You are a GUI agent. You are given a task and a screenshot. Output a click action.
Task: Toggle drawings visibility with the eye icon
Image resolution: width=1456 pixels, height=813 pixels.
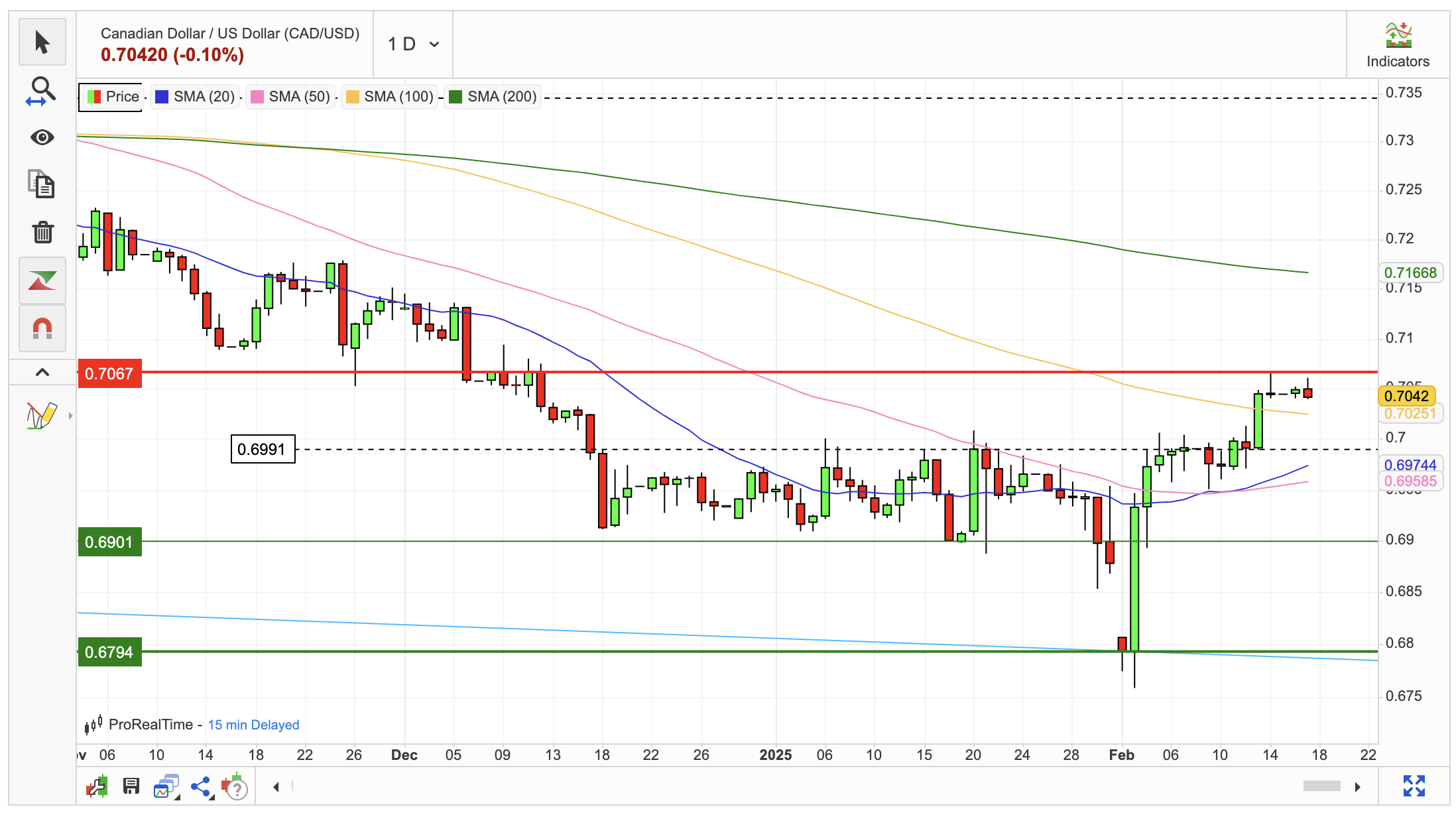pyautogui.click(x=42, y=137)
